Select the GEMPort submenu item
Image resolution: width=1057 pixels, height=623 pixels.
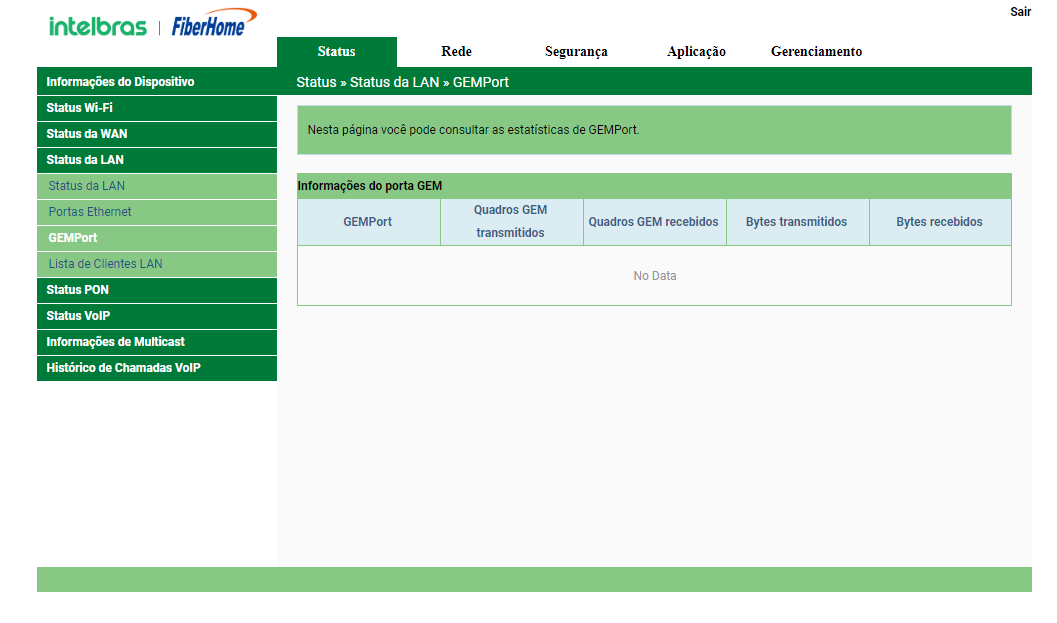click(157, 238)
